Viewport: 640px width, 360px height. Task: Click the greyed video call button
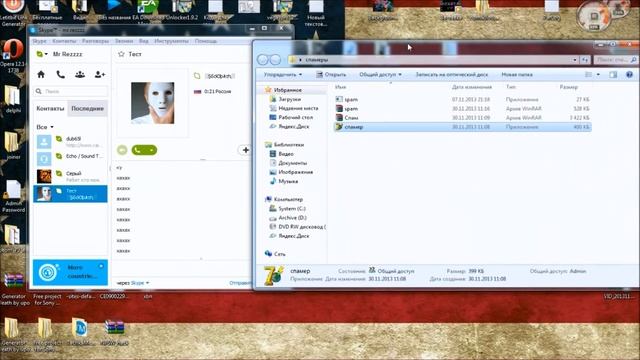point(122,150)
